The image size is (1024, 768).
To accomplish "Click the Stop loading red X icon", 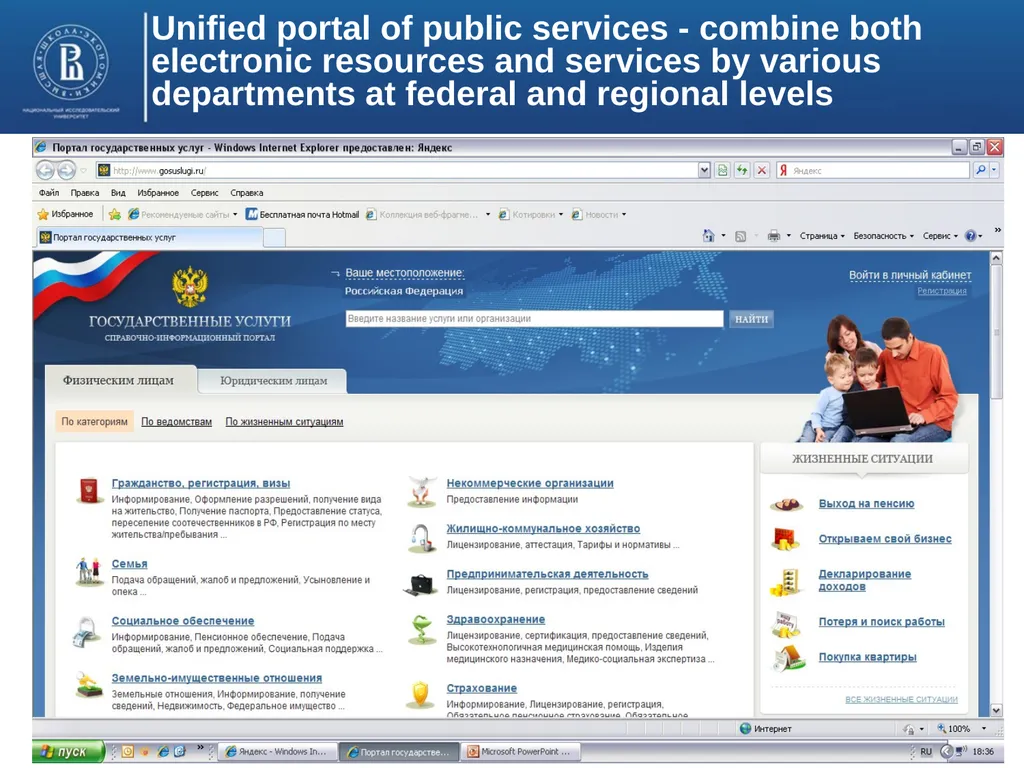I will [x=761, y=170].
